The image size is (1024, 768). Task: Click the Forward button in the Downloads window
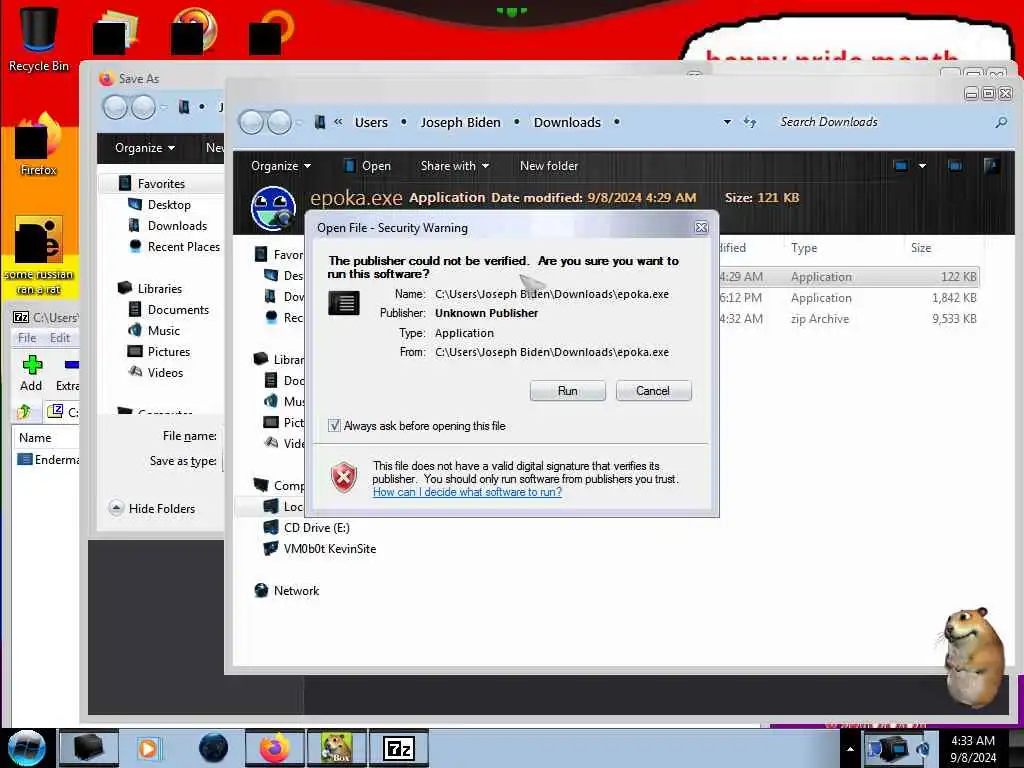click(x=280, y=122)
